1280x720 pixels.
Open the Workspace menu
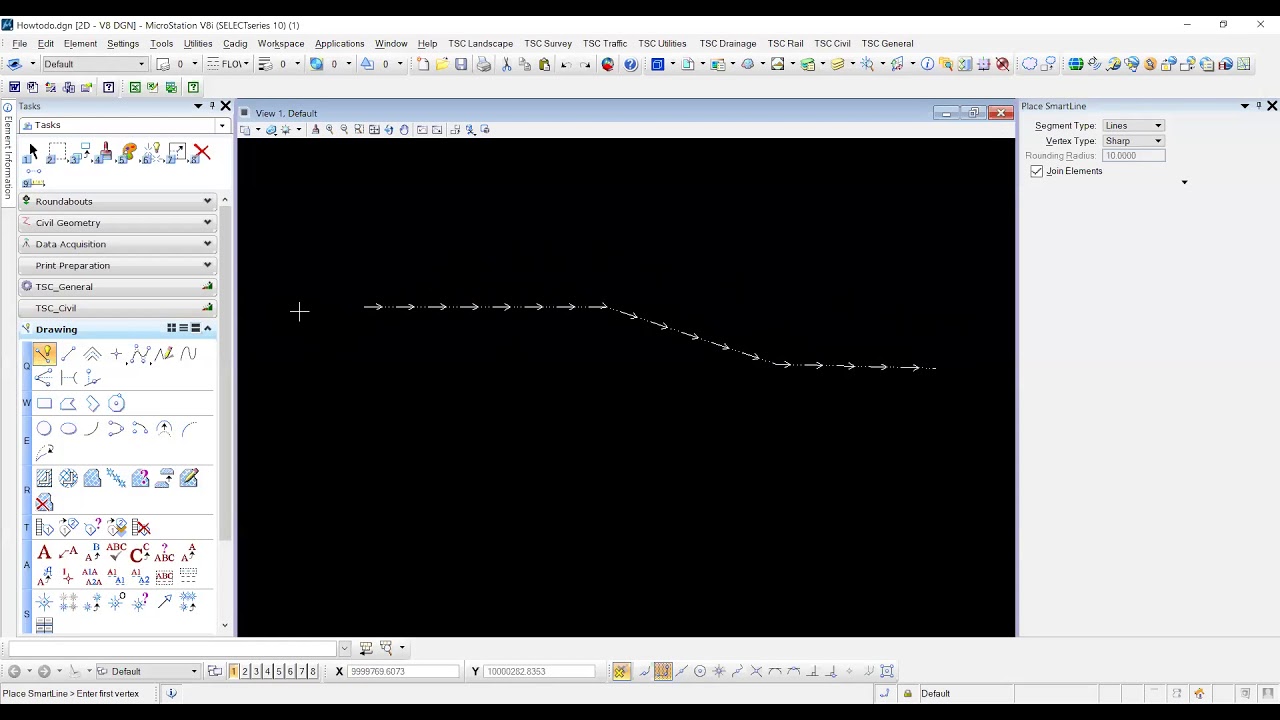[x=281, y=44]
